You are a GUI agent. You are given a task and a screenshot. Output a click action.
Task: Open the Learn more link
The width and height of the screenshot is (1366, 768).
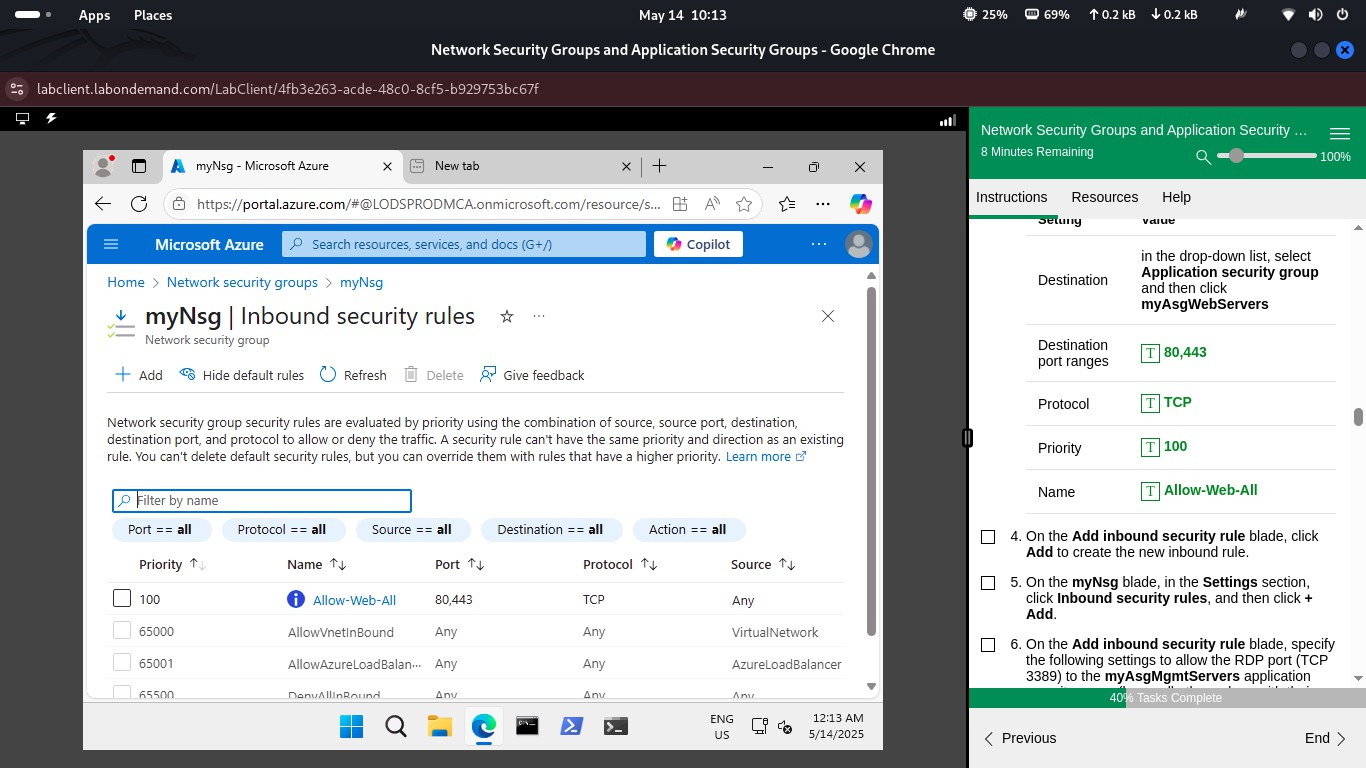(x=759, y=456)
